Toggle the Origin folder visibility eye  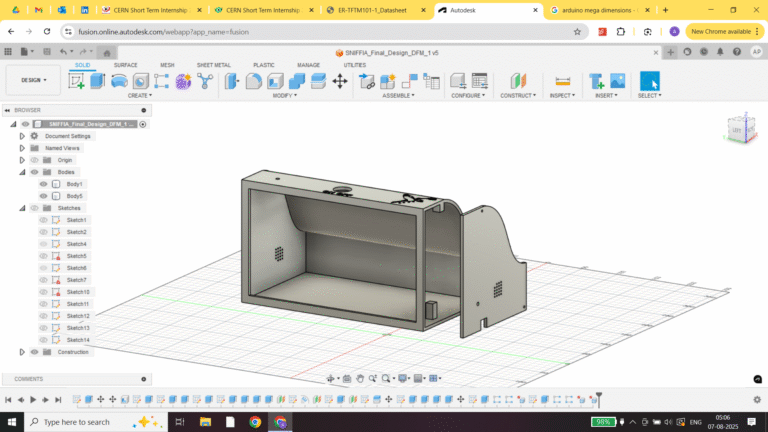tap(34, 160)
